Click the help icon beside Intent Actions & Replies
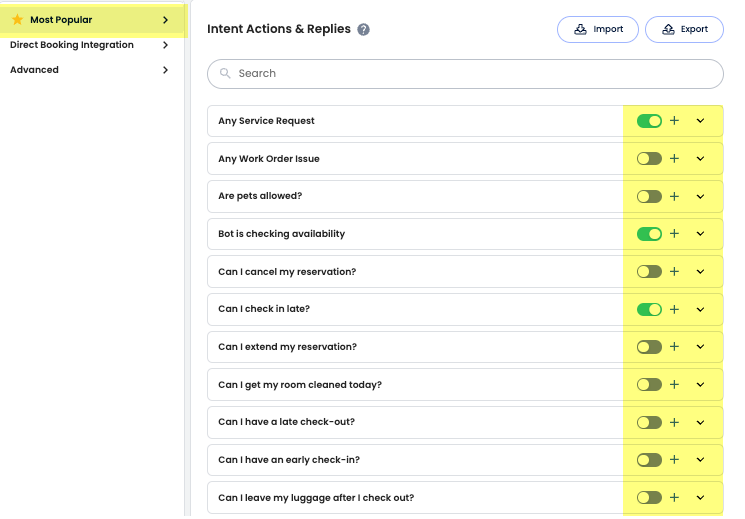Viewport: 745px width, 519px height. [364, 30]
